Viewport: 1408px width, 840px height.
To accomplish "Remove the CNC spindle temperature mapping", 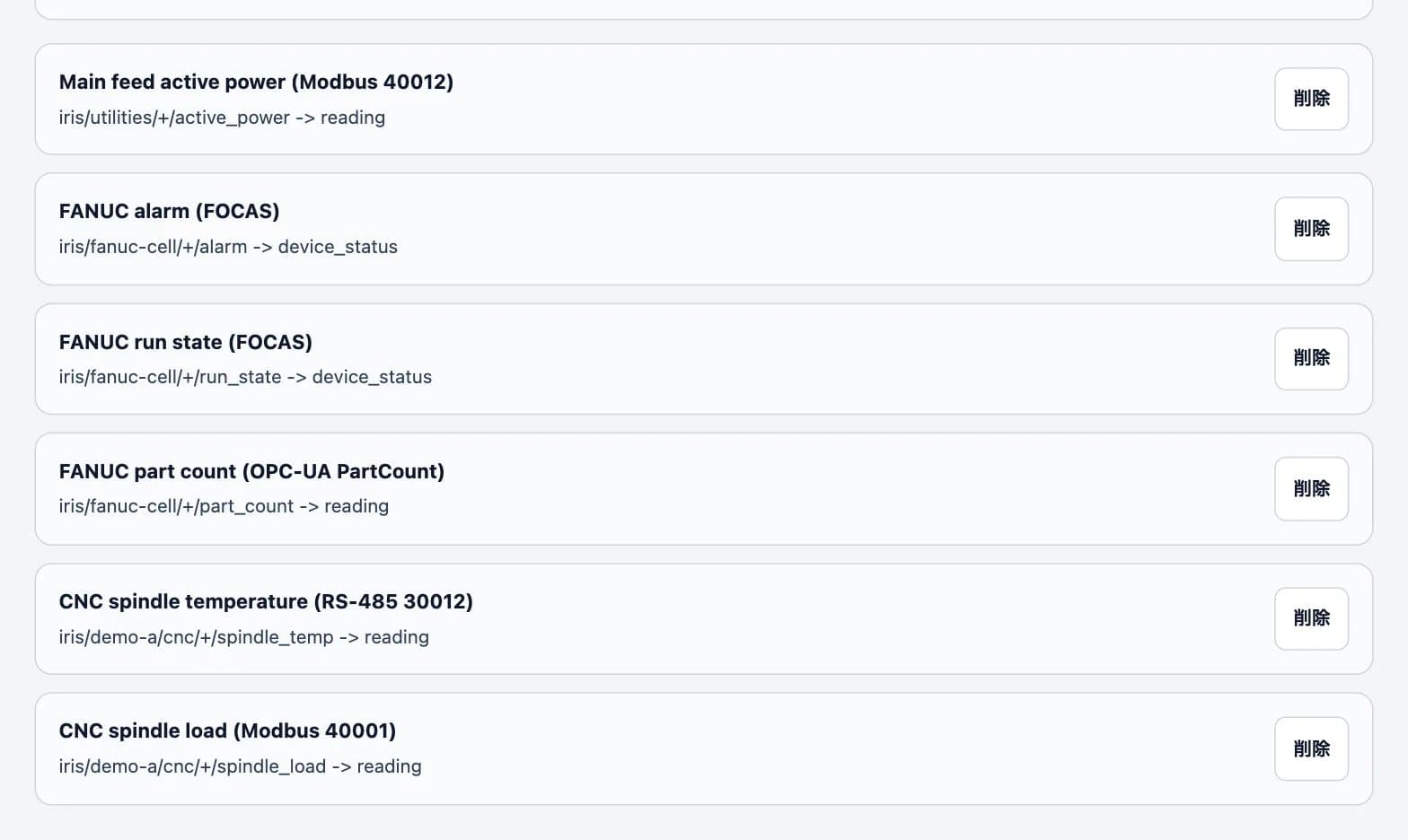I will (1311, 618).
